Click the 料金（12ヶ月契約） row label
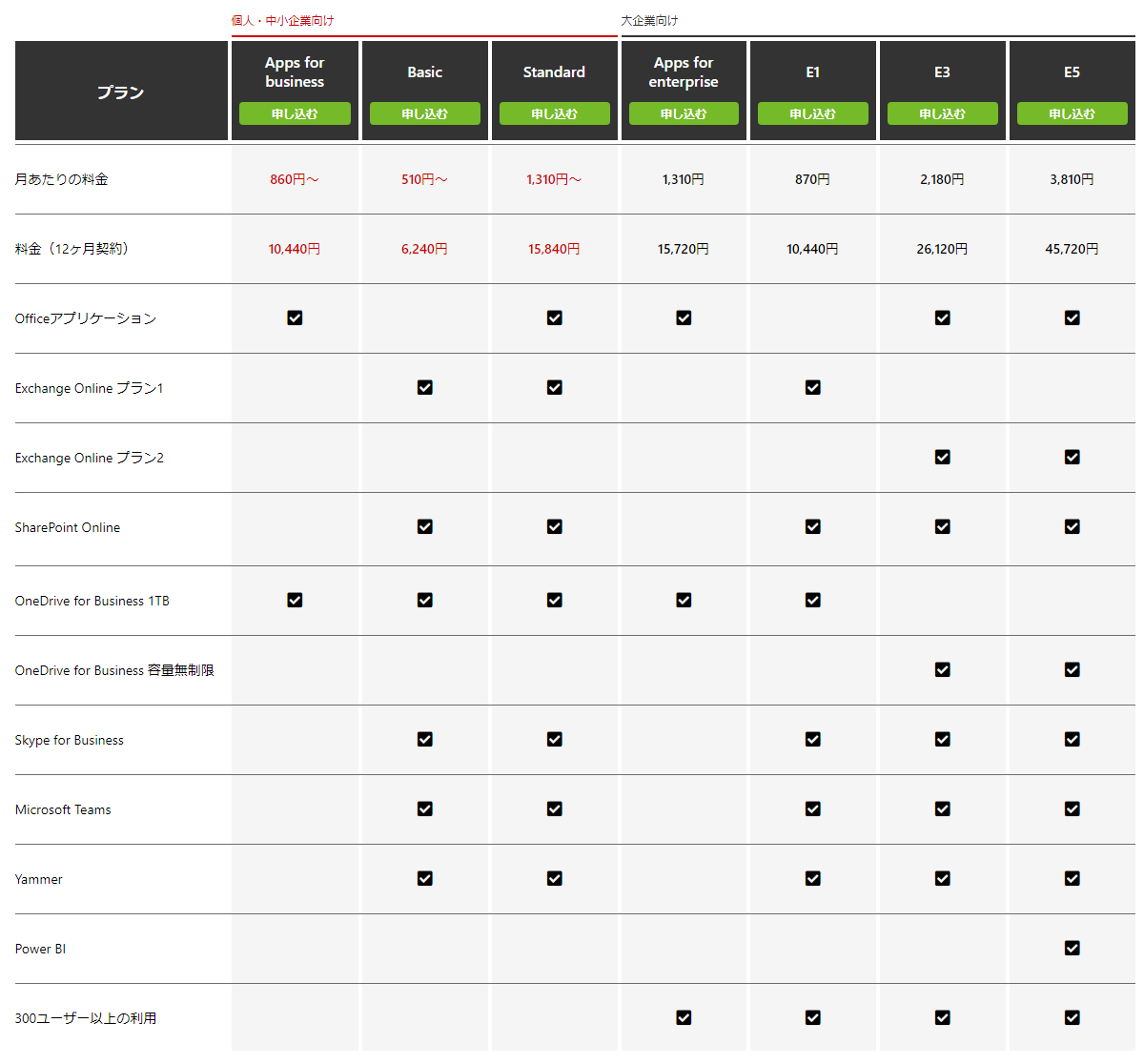The height and width of the screenshot is (1064, 1144). coord(72,249)
